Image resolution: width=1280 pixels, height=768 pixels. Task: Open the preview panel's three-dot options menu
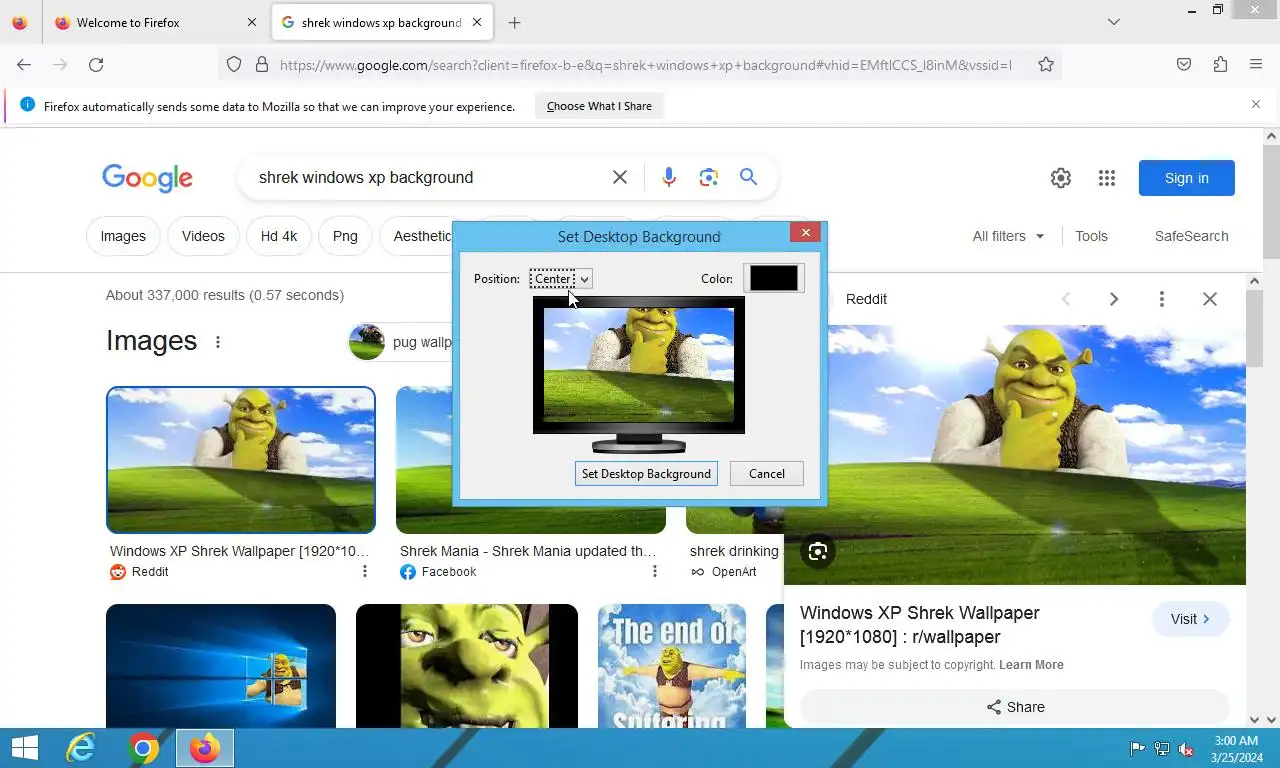1161,299
